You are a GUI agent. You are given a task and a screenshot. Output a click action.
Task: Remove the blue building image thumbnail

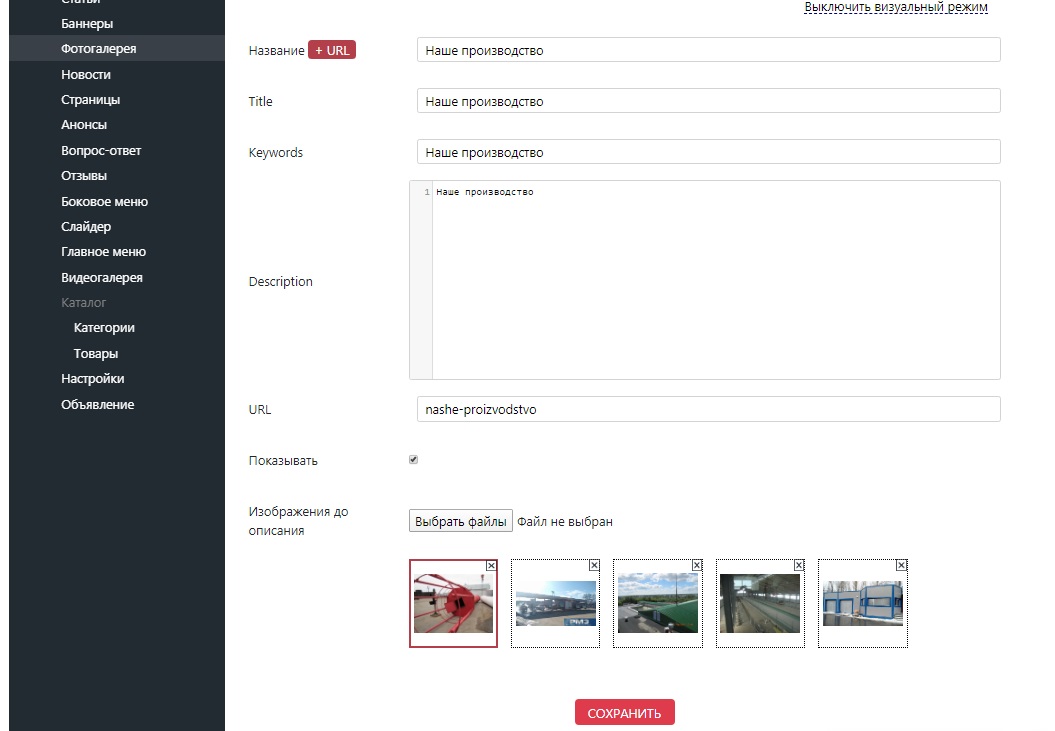(902, 565)
